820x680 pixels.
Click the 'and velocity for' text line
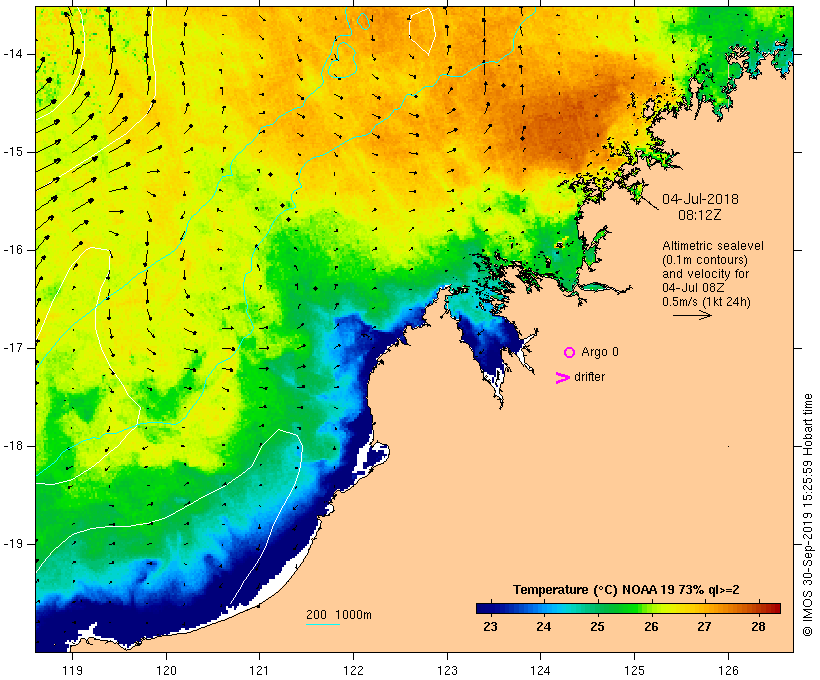click(x=705, y=274)
